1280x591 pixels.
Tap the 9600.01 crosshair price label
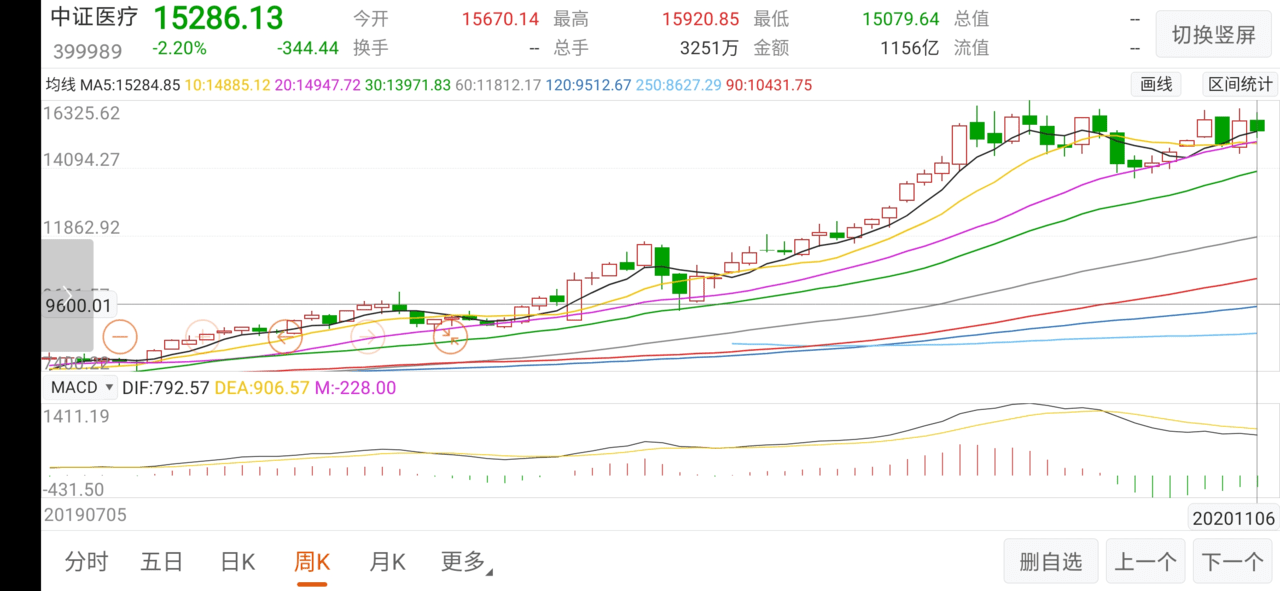(x=78, y=305)
